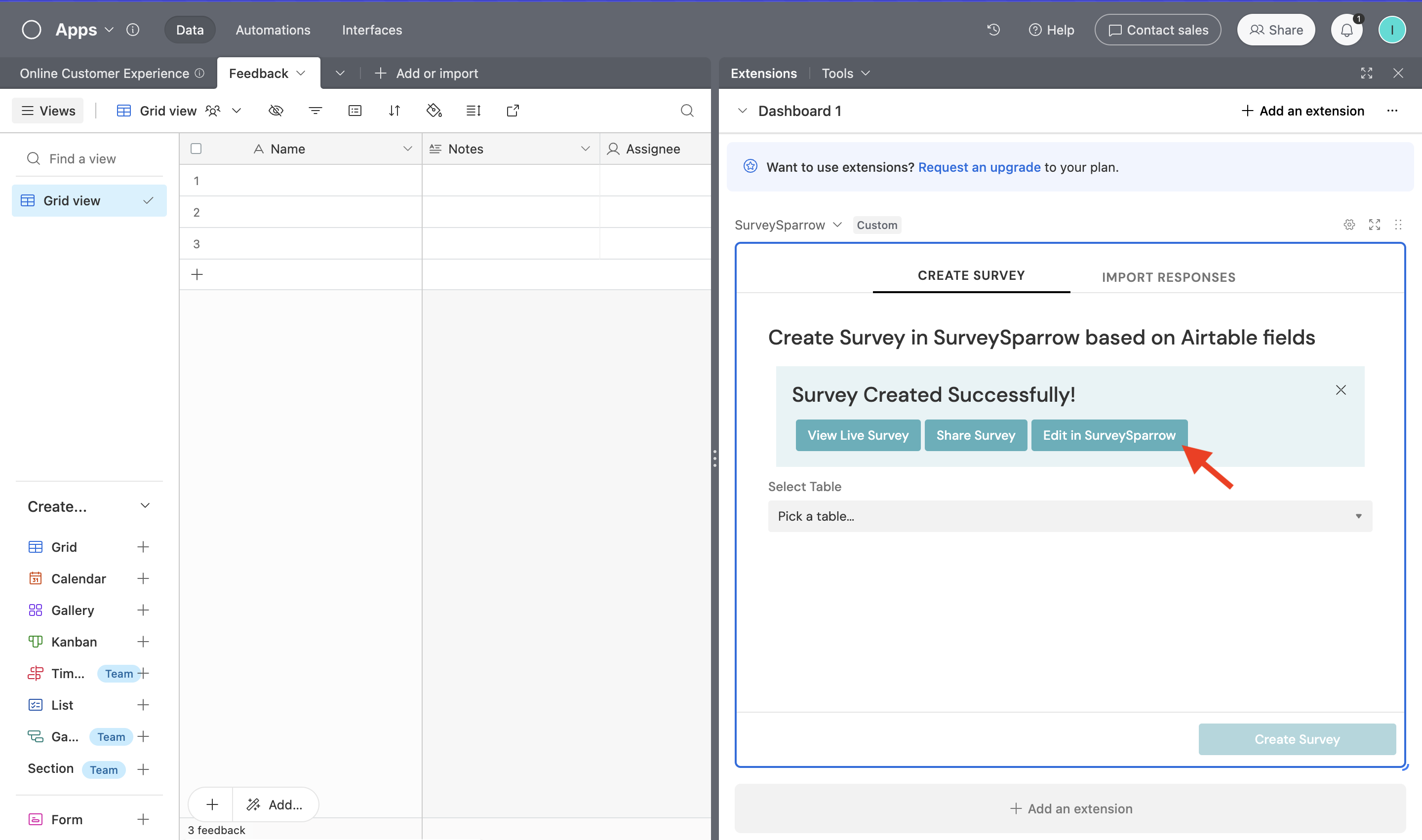Click the Row height icon

click(x=474, y=111)
